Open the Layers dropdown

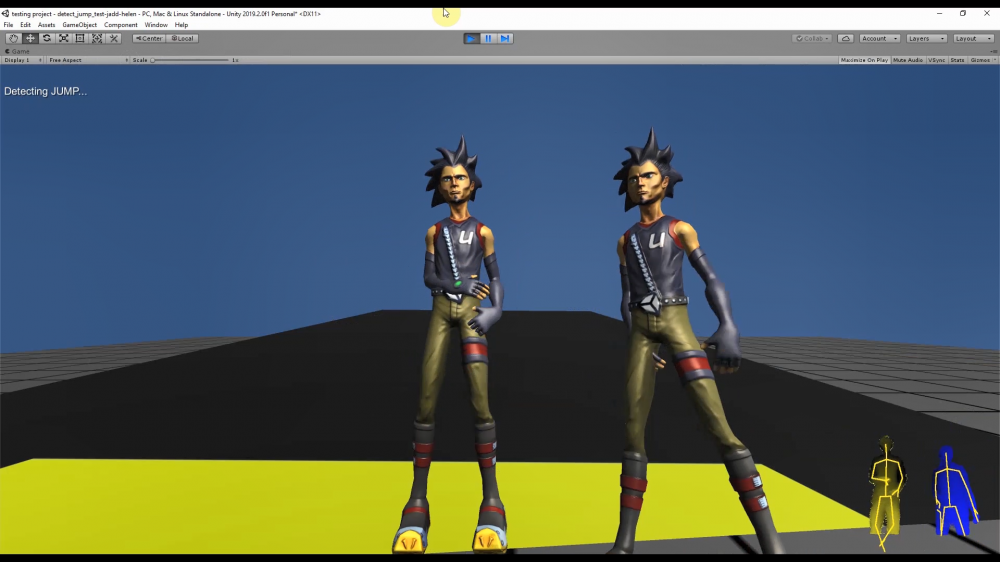point(926,38)
